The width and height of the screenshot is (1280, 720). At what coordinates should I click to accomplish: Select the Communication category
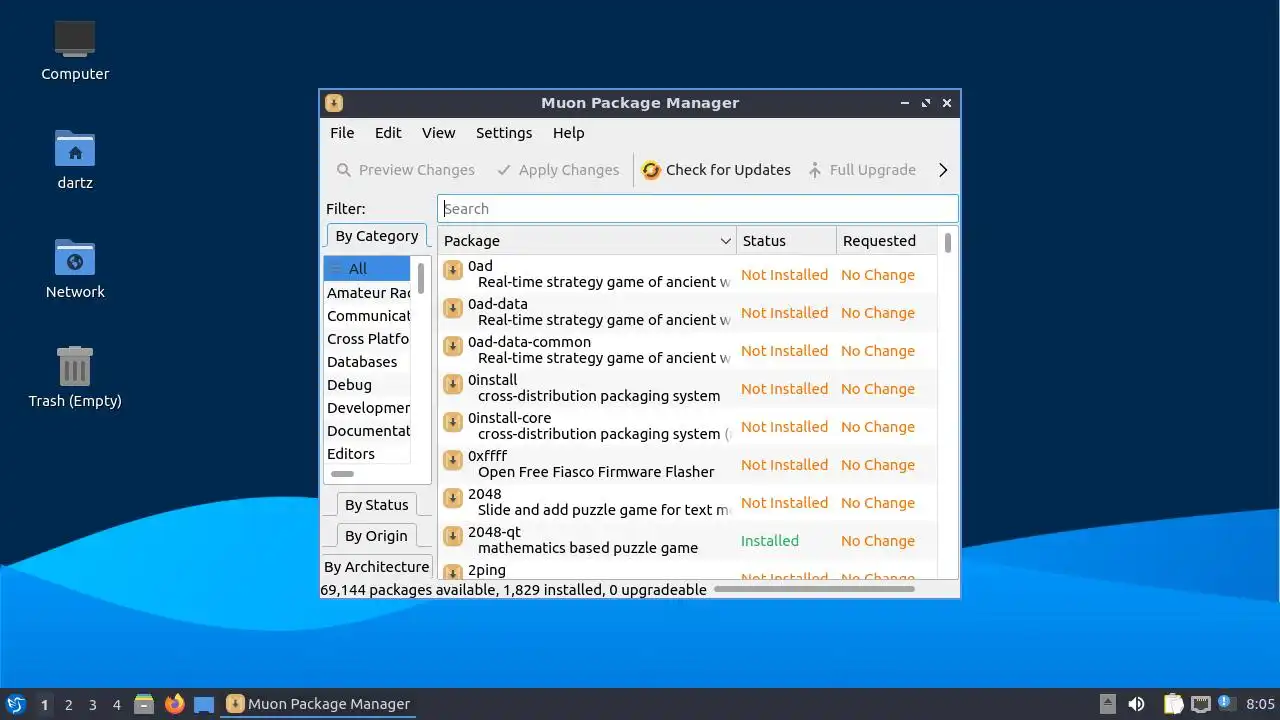coord(366,316)
